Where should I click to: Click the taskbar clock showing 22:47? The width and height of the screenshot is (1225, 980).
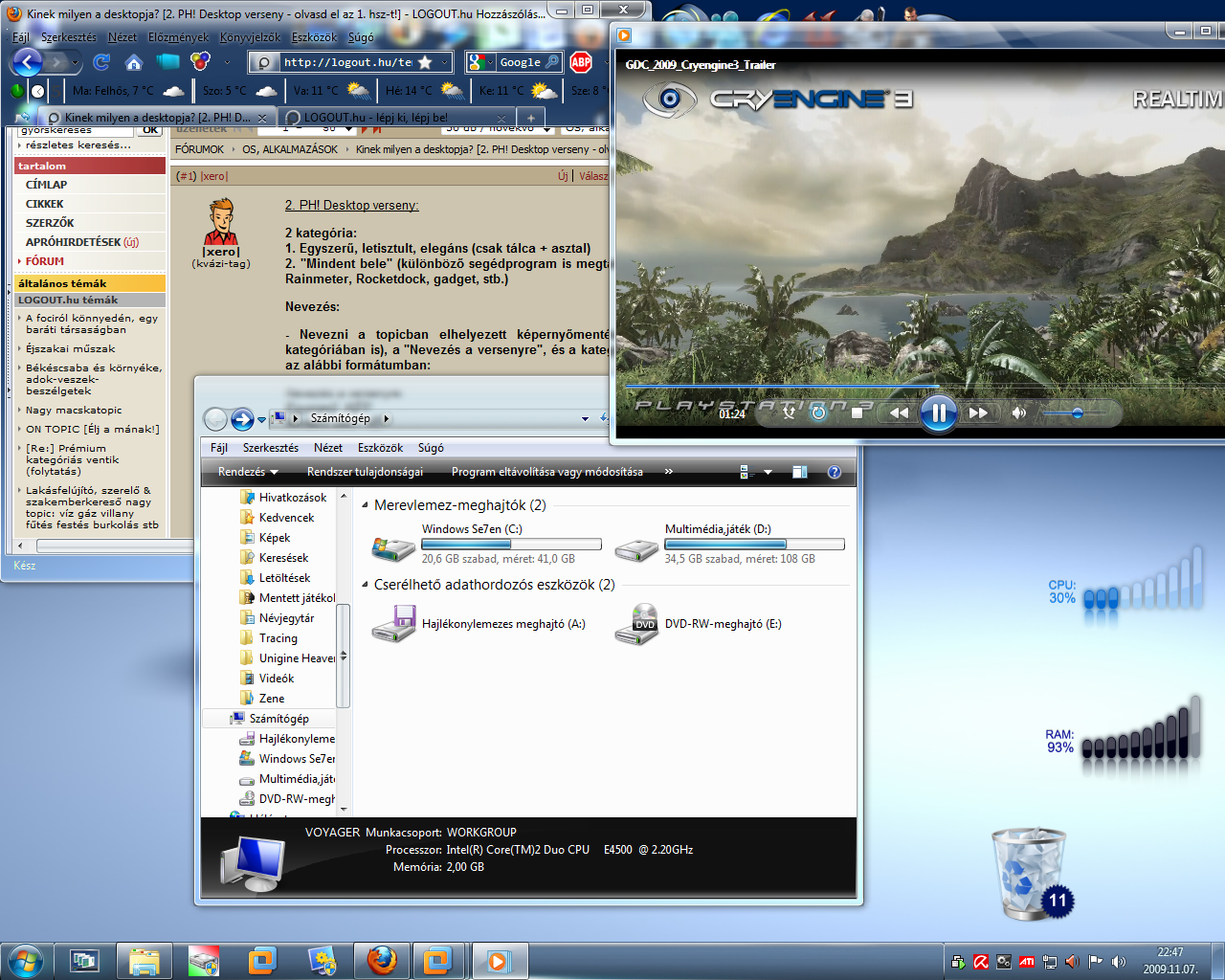(x=1170, y=961)
